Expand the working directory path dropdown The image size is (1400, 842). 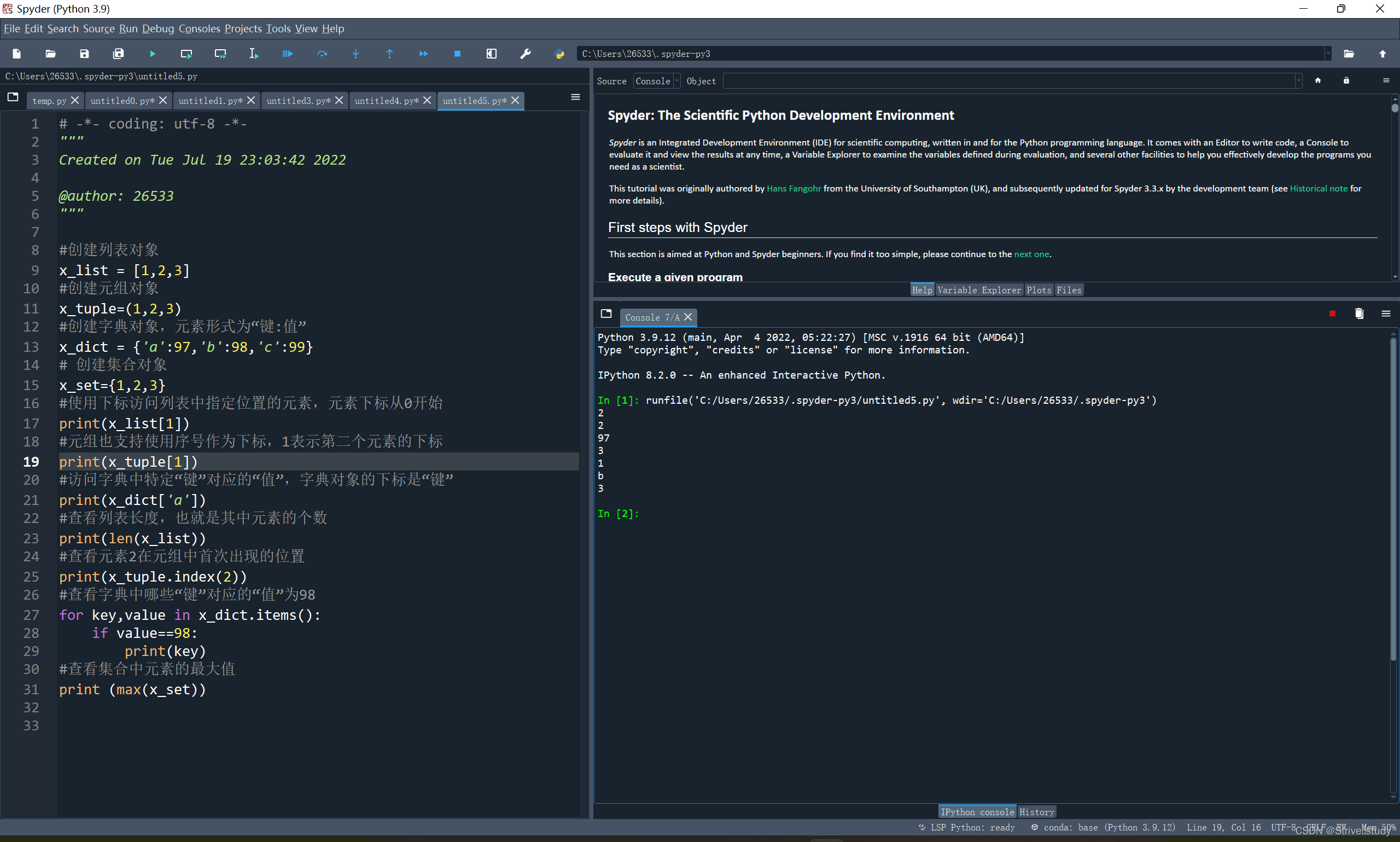(x=1327, y=54)
